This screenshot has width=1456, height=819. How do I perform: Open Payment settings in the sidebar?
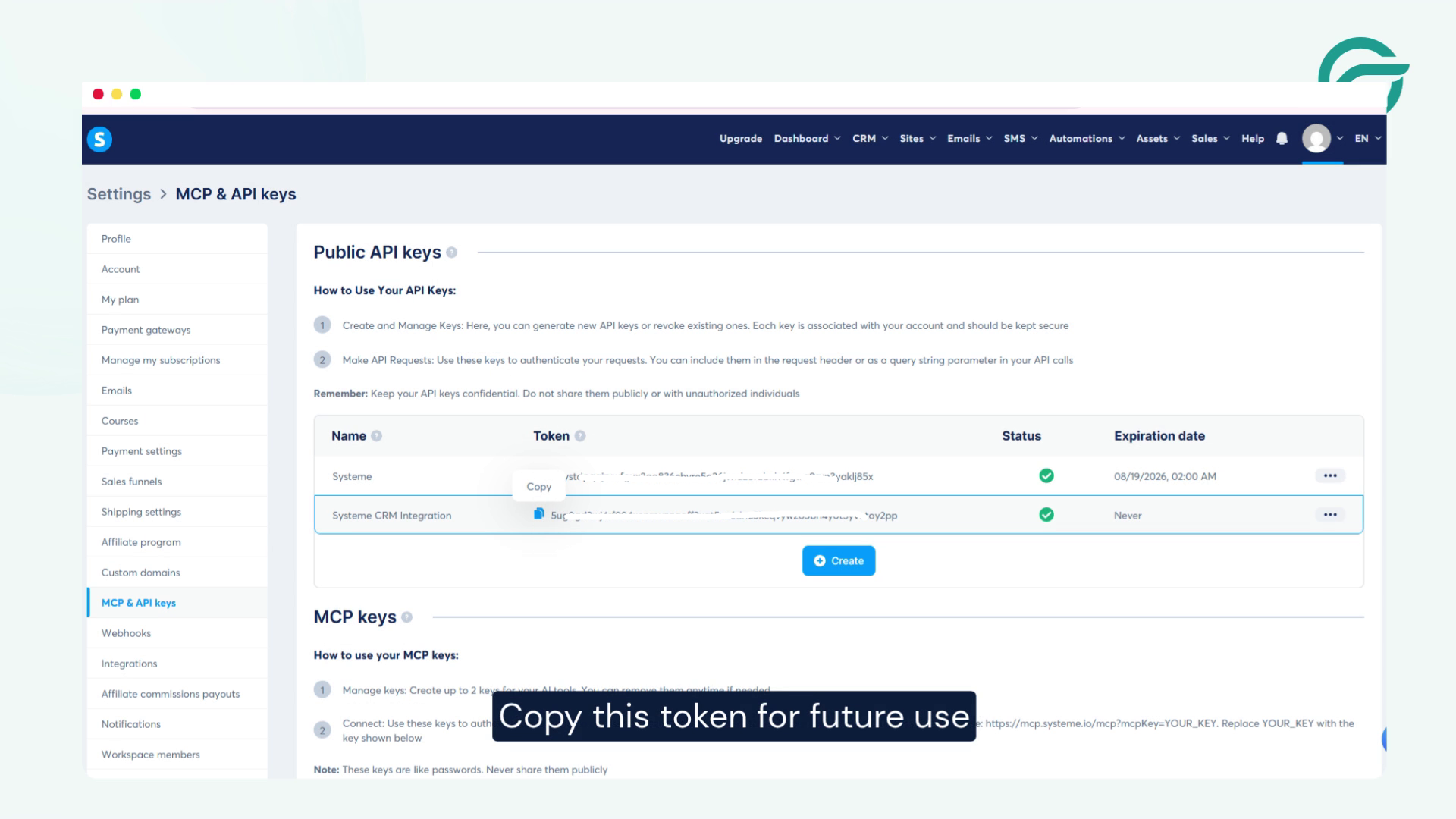[177, 451]
